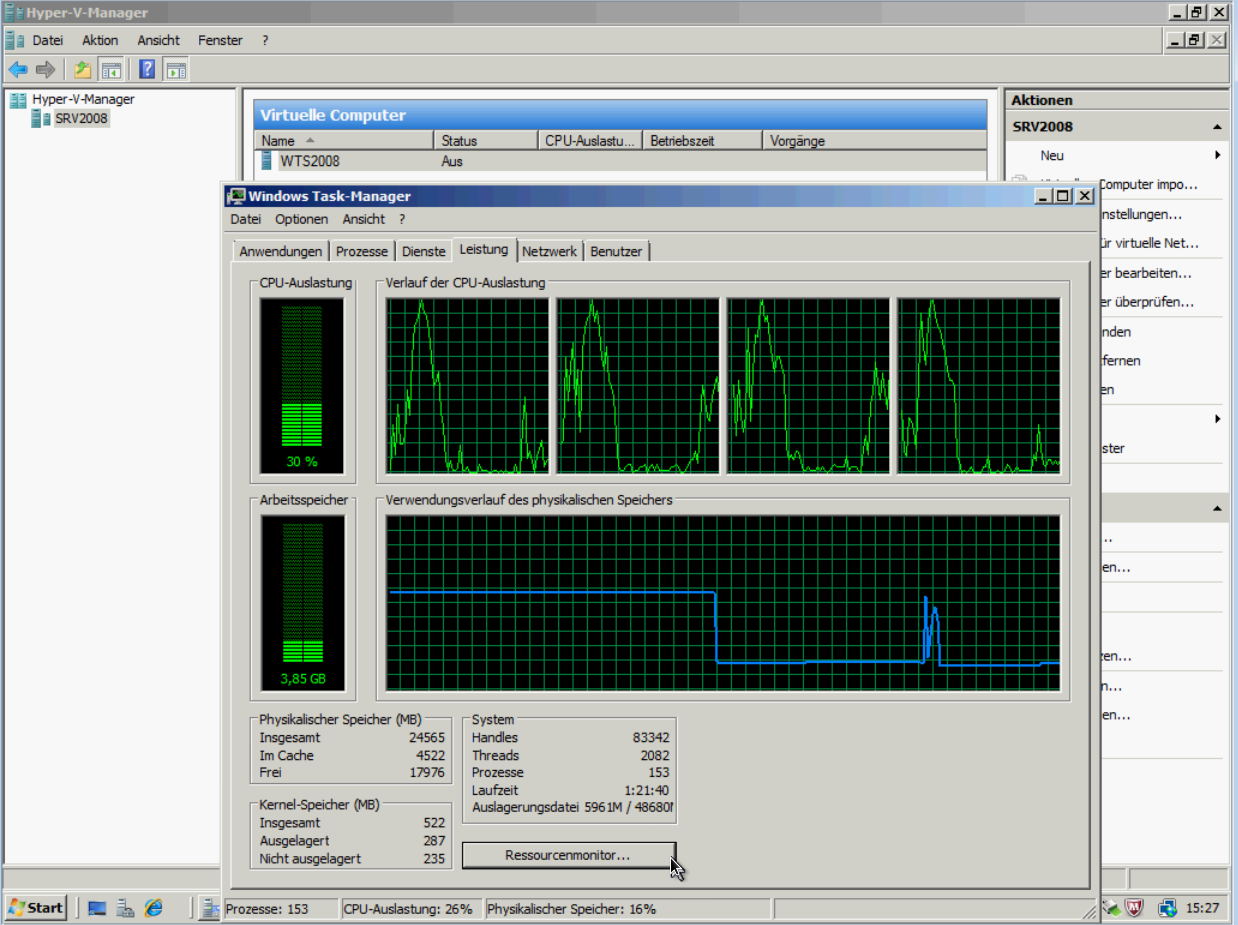Open the Fenster menu
The image size is (1238, 925).
coord(220,40)
